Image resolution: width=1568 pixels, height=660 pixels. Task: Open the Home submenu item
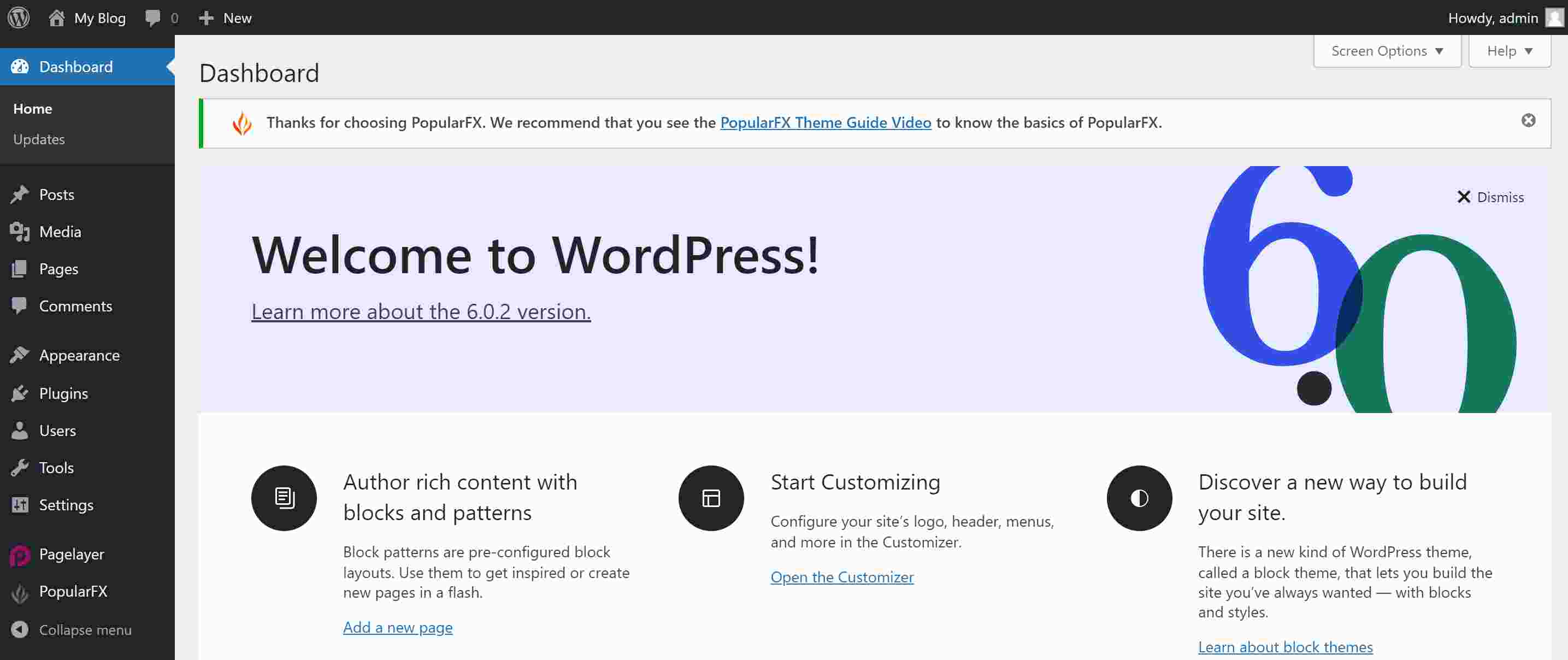click(33, 109)
